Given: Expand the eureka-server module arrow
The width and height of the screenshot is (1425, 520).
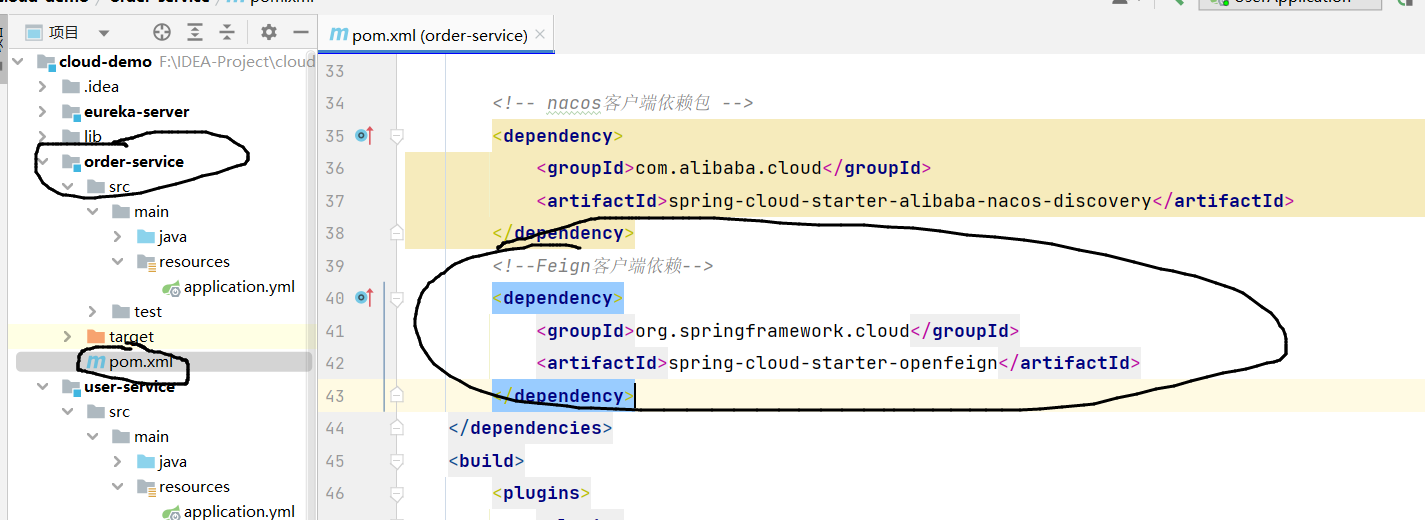Looking at the screenshot, I should [x=43, y=112].
